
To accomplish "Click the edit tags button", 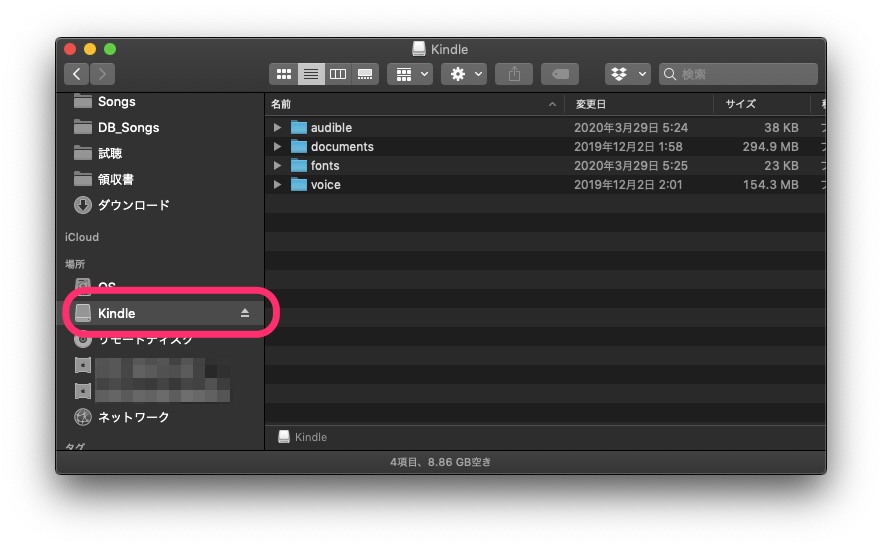I will click(560, 74).
